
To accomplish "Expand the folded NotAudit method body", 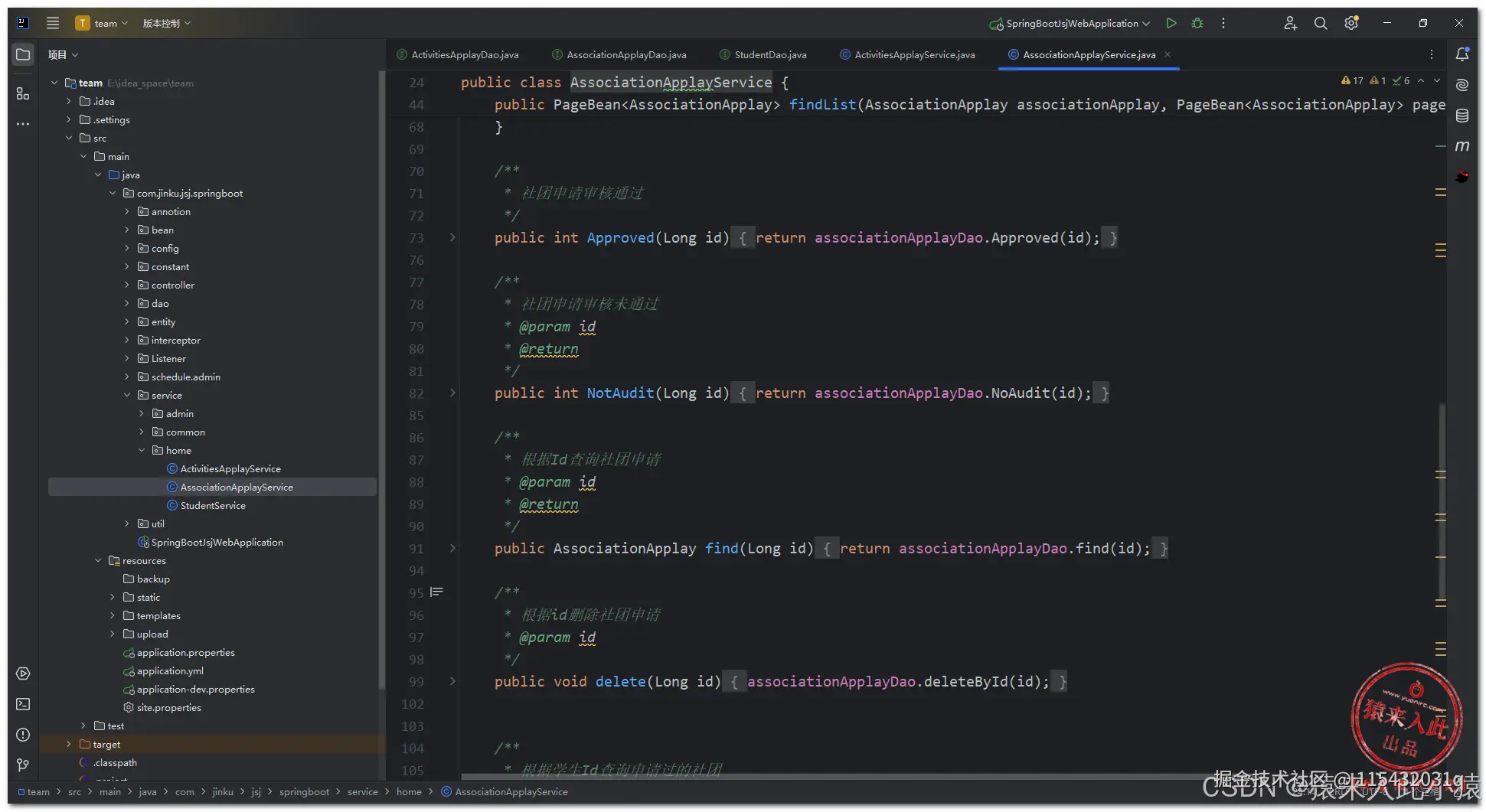I will (x=452, y=393).
